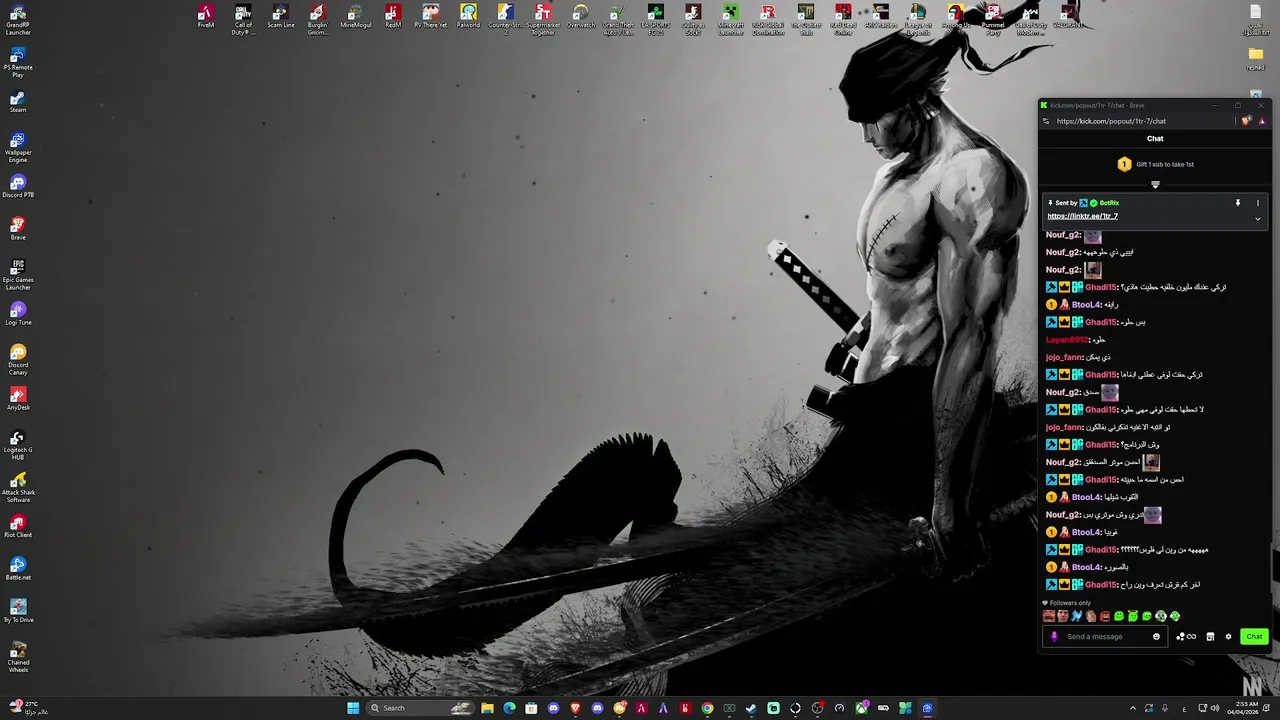Click 'Send a message' chat input
Image resolution: width=1280 pixels, height=720 pixels.
1106,637
